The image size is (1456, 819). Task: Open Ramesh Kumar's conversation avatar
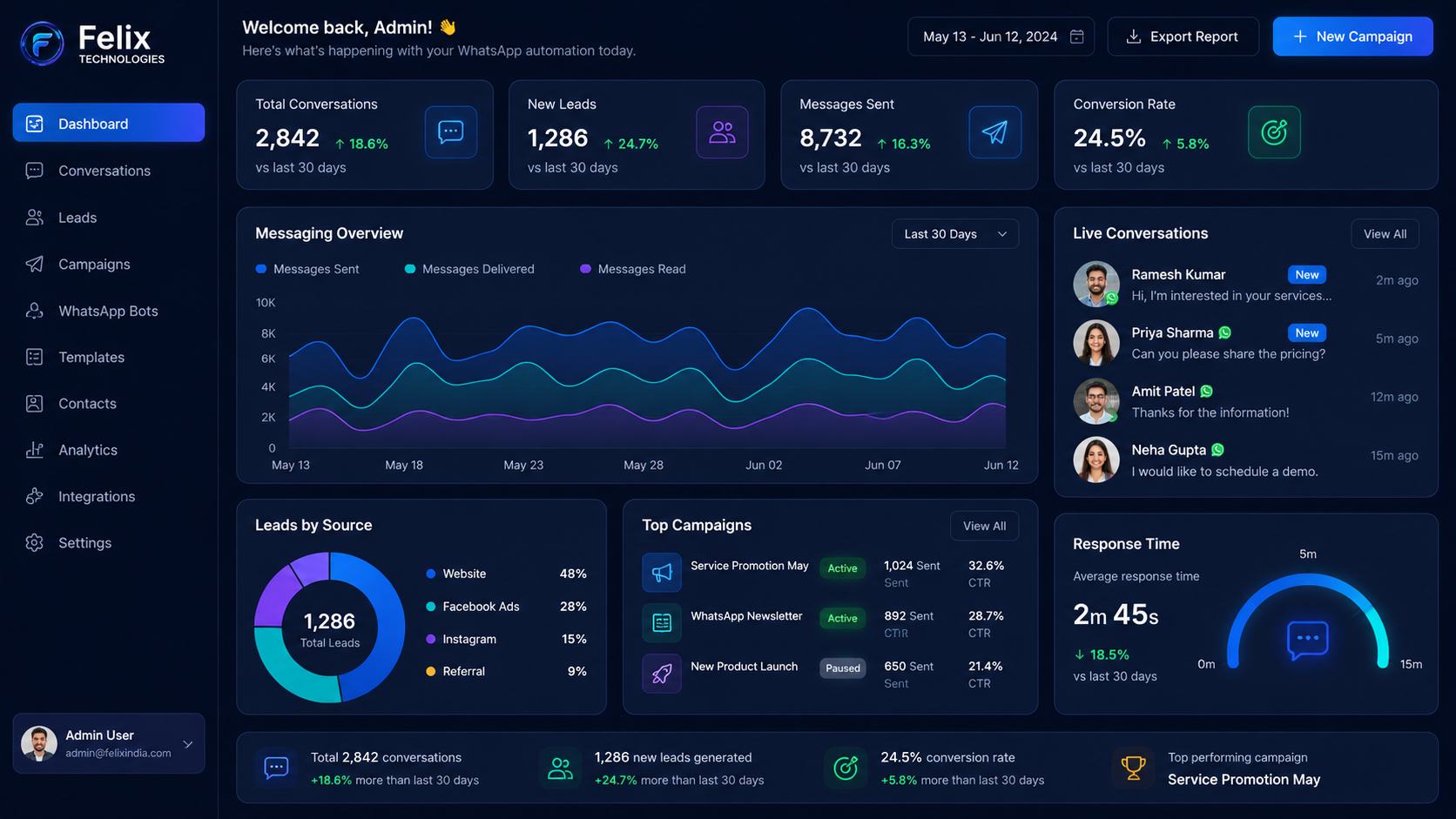pyautogui.click(x=1096, y=284)
